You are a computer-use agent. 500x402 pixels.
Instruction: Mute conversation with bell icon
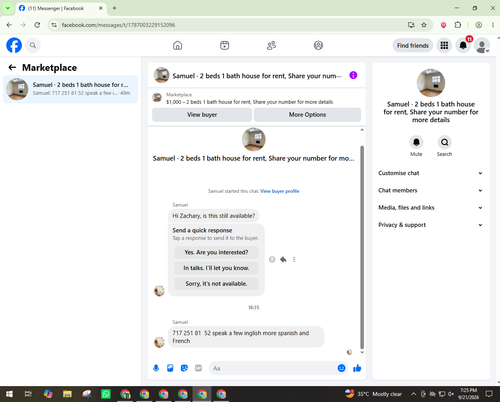416,142
